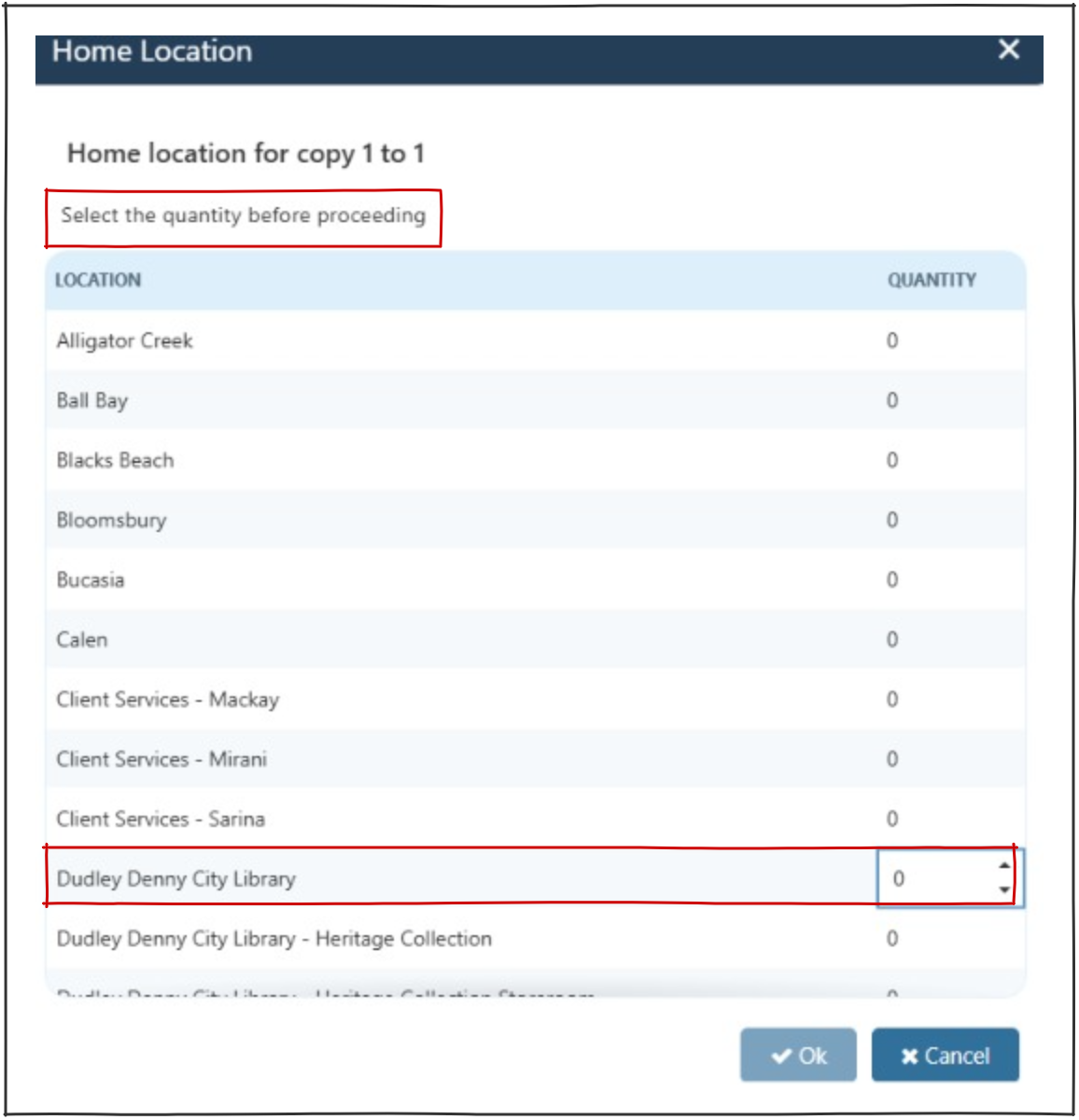This screenshot has height=1120, width=1079.
Task: Decrease Dudley Denny City Library quantity
Action: [x=1004, y=889]
